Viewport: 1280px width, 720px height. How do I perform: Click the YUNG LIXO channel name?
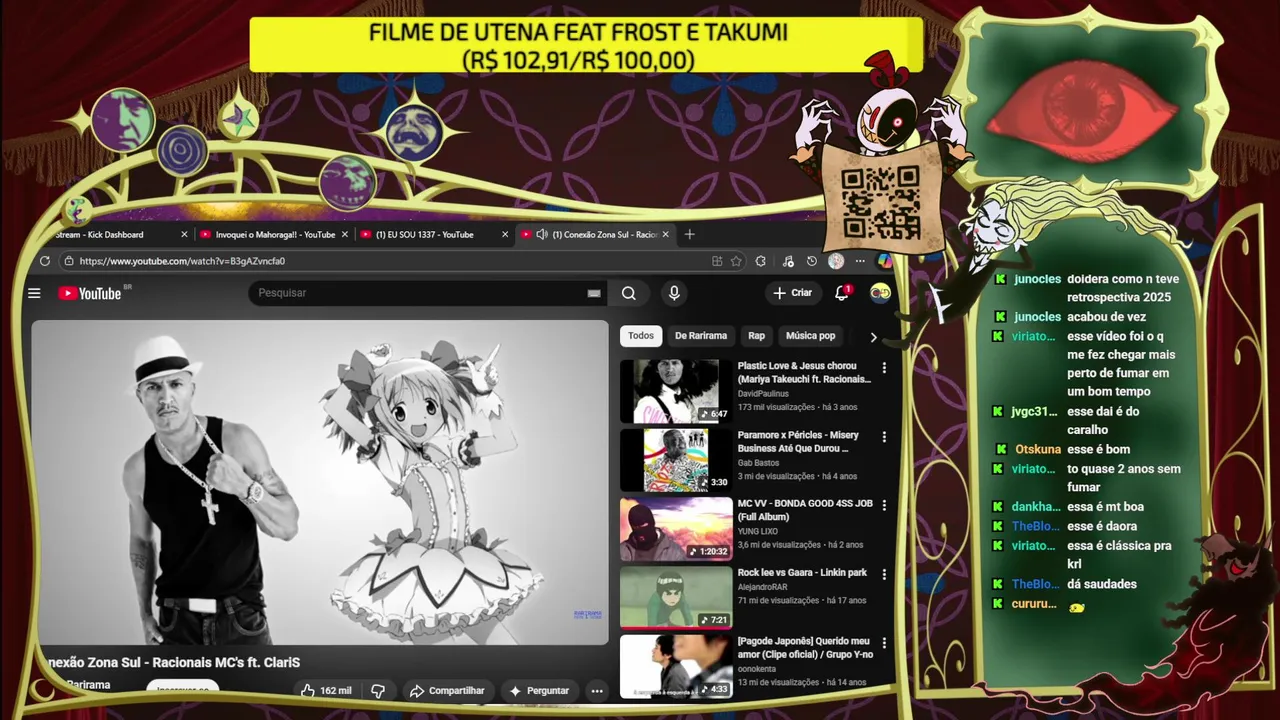point(758,531)
